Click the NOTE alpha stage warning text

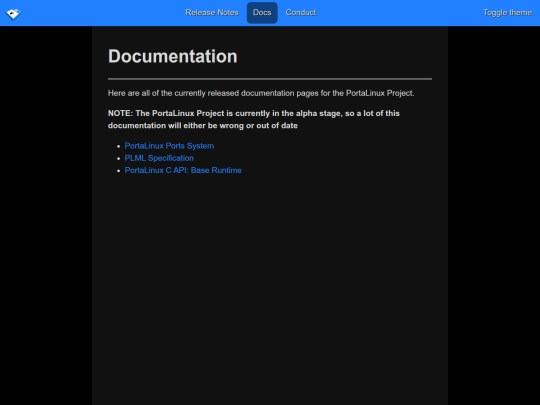(x=254, y=119)
